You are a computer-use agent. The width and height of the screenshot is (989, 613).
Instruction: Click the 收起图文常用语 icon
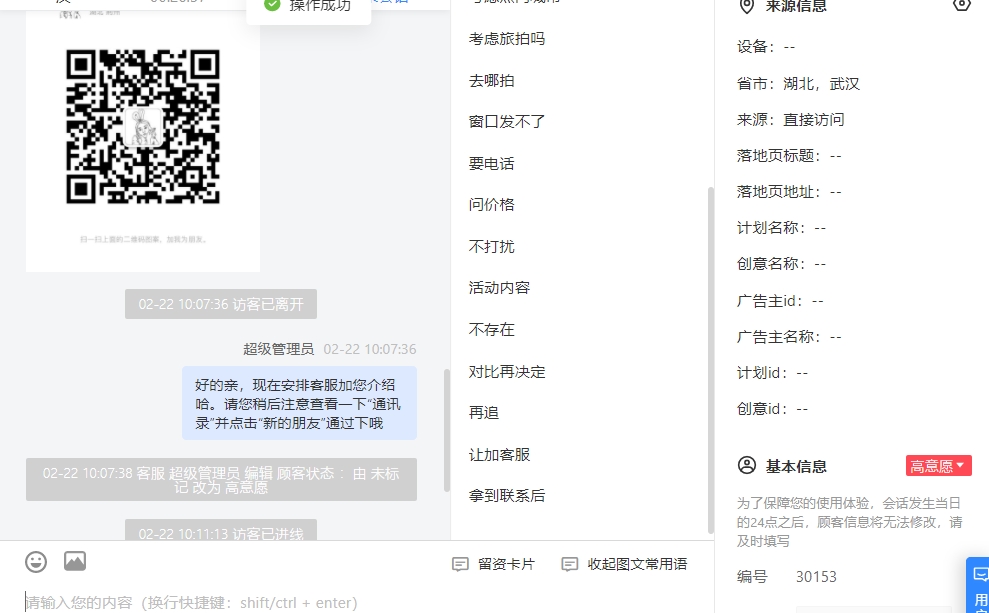click(x=570, y=564)
